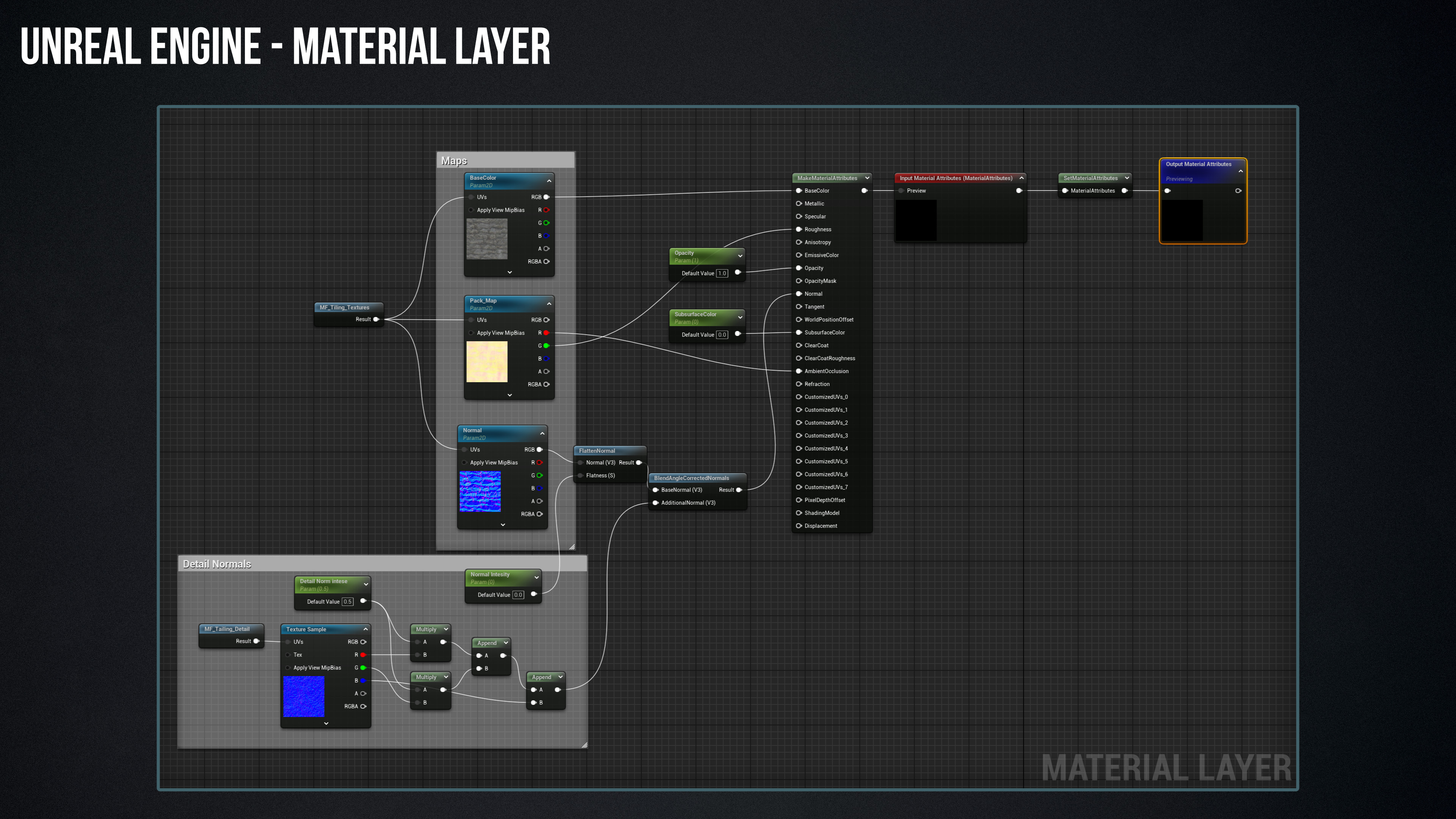1456x819 pixels.
Task: Select the Detail Normals comment title
Action: 217,564
